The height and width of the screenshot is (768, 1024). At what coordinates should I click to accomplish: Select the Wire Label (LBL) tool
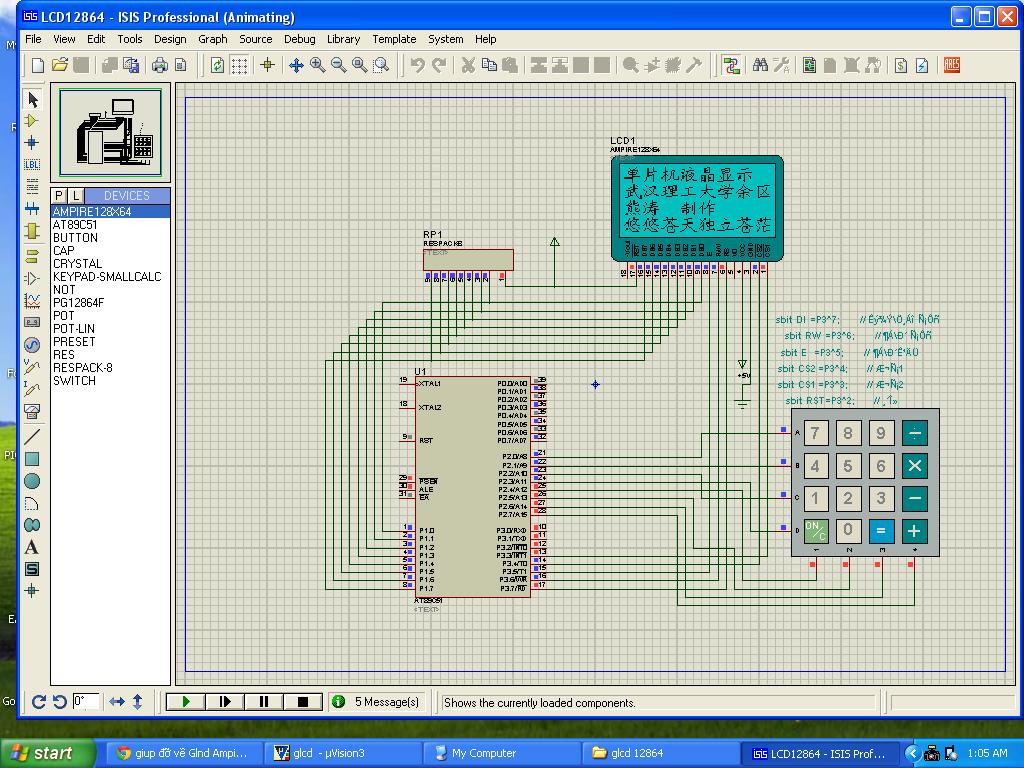click(32, 164)
